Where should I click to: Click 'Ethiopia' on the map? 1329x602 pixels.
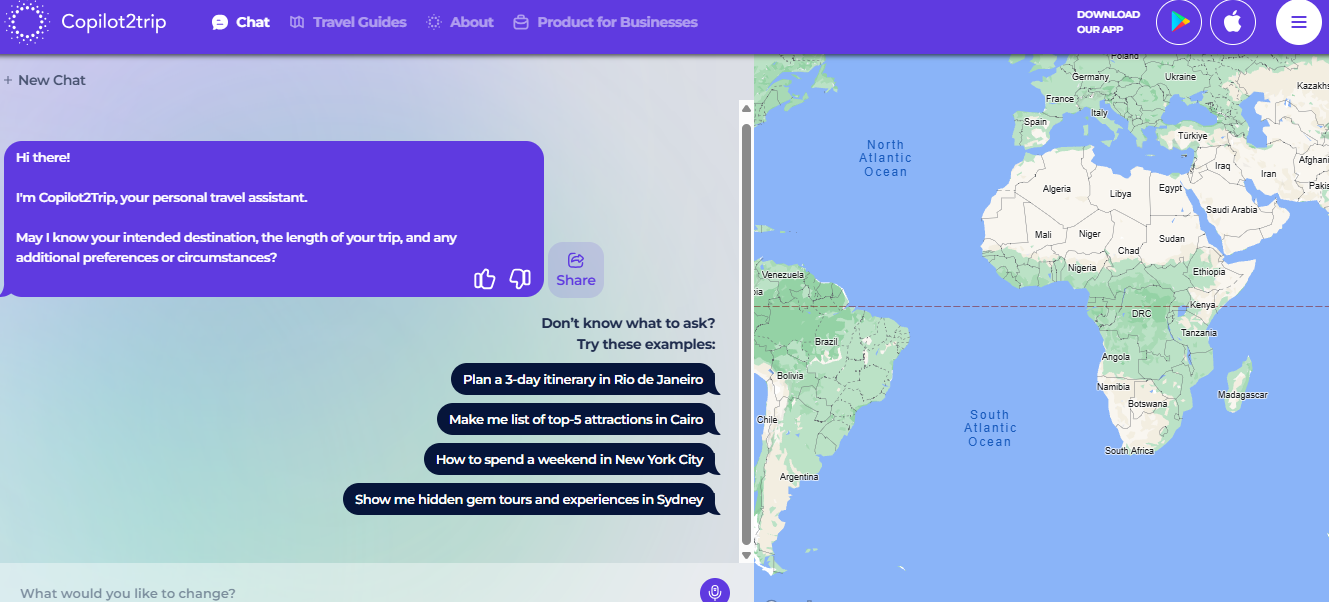1209,272
